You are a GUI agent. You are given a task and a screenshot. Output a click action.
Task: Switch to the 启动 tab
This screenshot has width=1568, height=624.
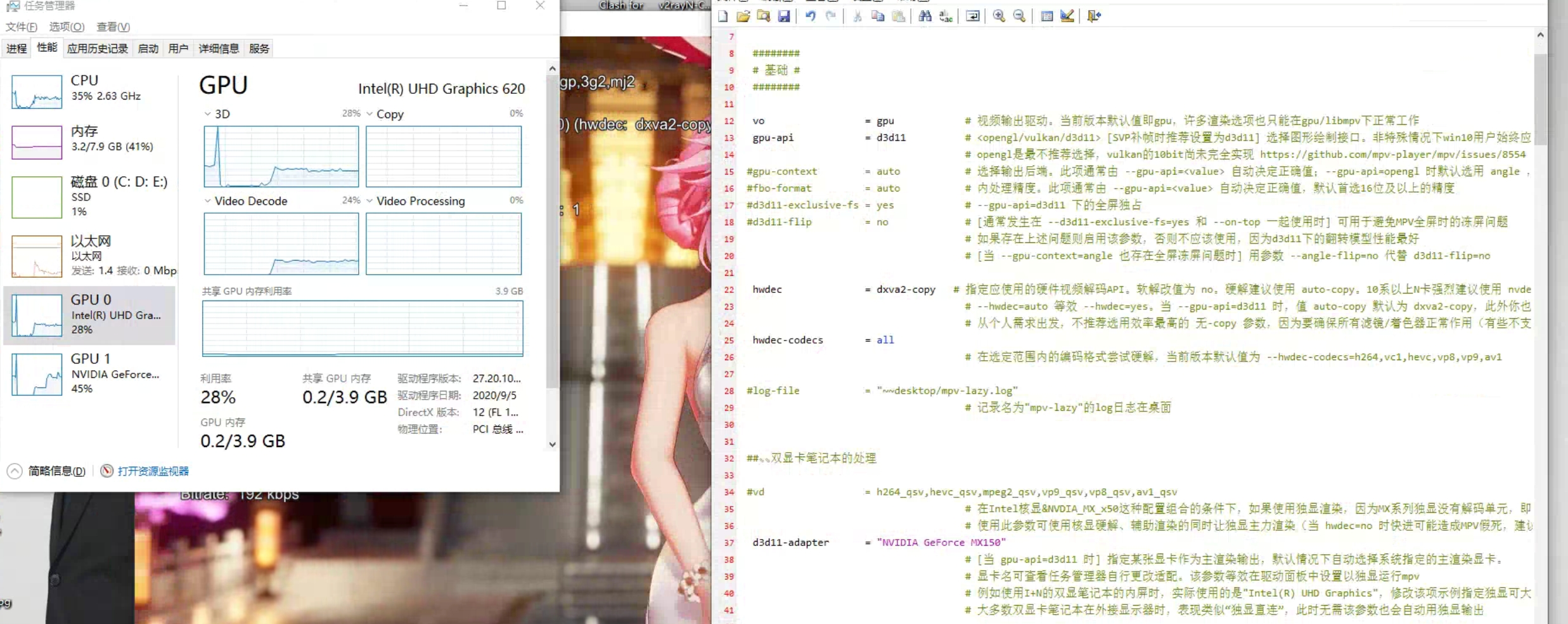coord(148,48)
